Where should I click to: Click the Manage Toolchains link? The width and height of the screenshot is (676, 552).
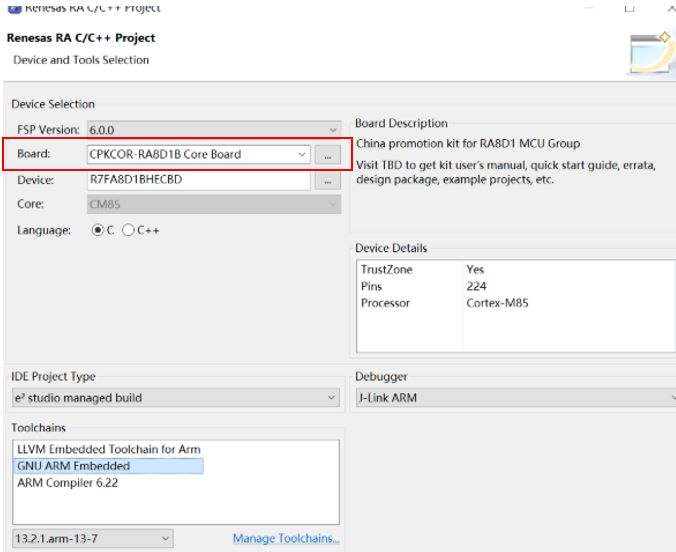286,538
